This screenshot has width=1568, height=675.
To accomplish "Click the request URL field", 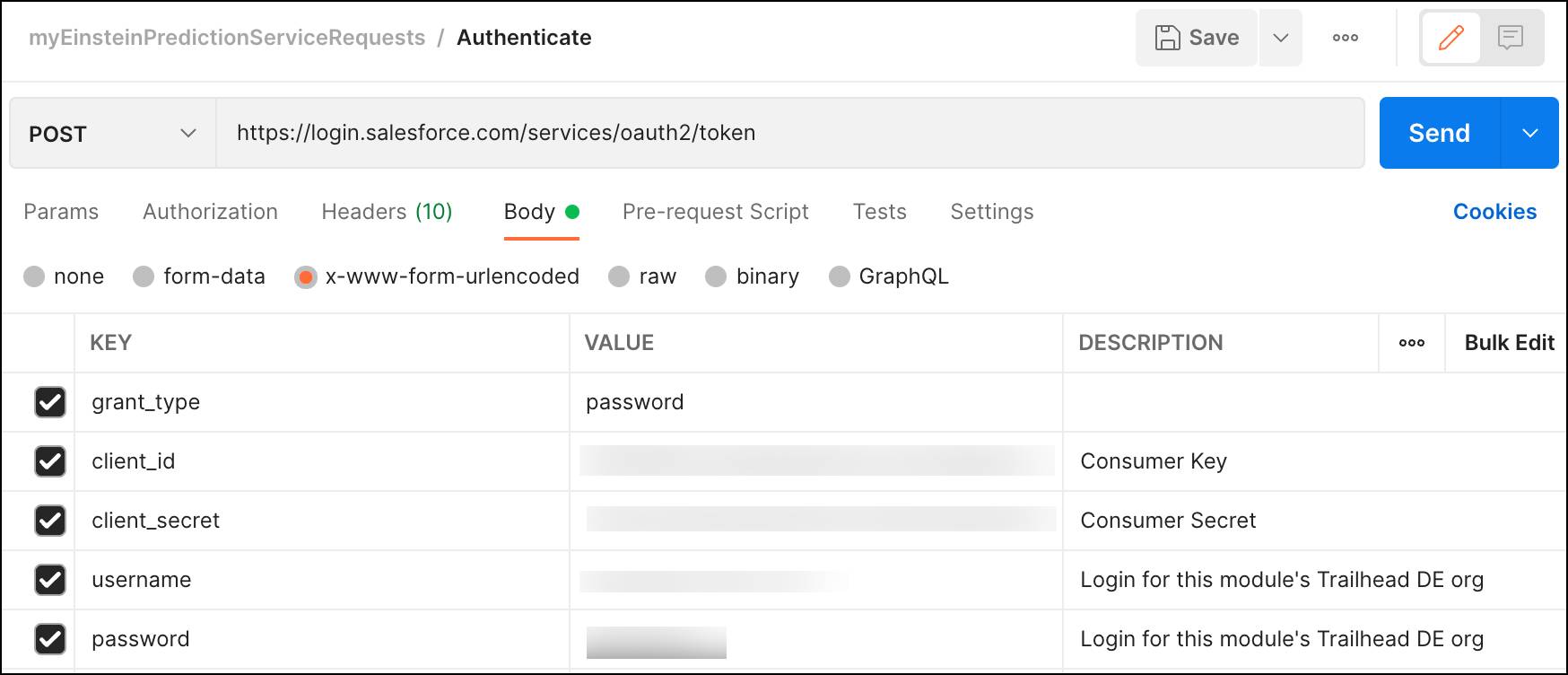I will (790, 133).
